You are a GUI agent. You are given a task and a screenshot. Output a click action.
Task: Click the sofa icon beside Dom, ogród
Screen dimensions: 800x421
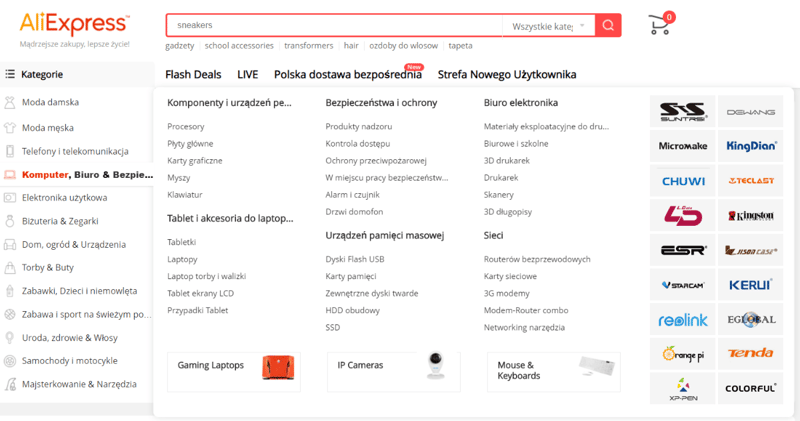[x=10, y=244]
